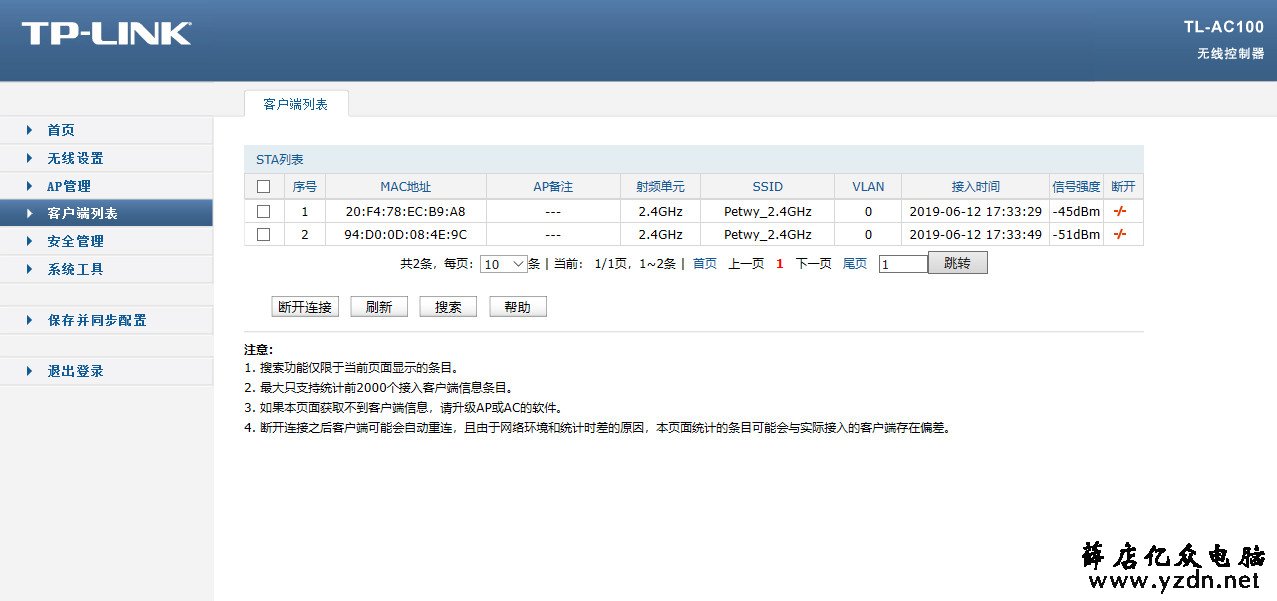Click the 无线控制器 label under the model name
The width and height of the screenshot is (1277, 601).
pos(1231,53)
